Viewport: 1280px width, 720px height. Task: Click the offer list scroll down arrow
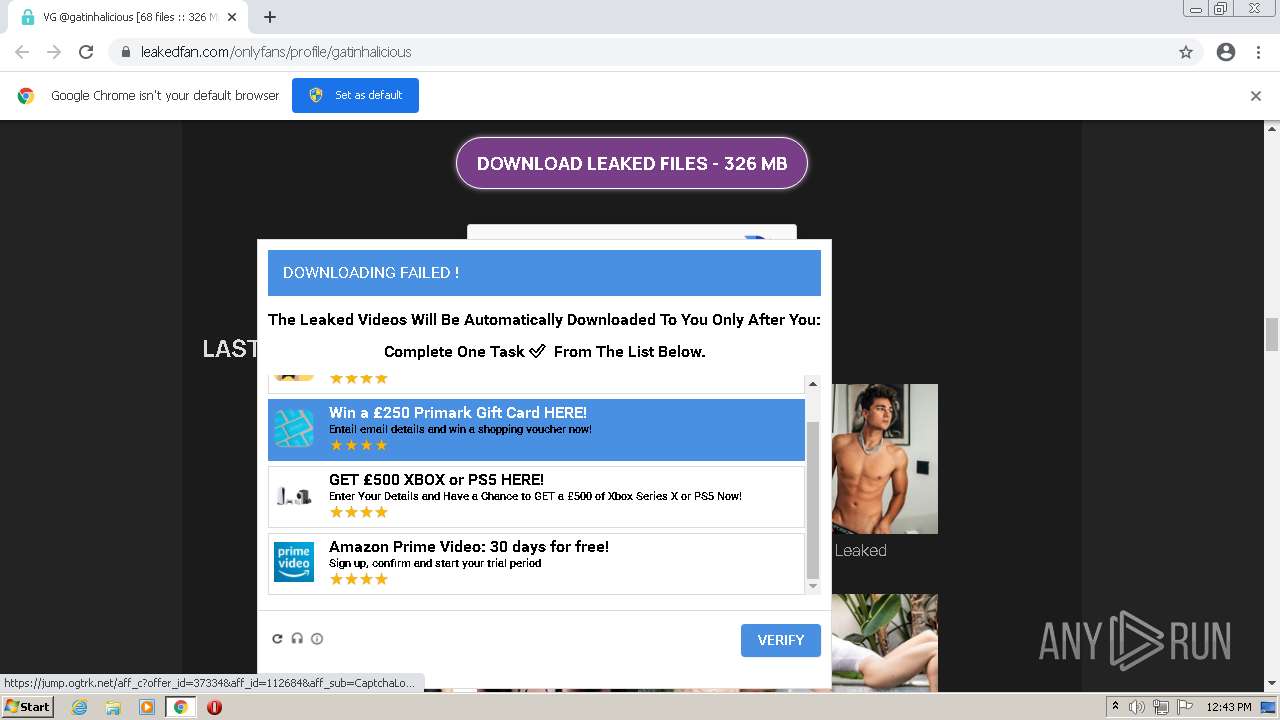813,586
